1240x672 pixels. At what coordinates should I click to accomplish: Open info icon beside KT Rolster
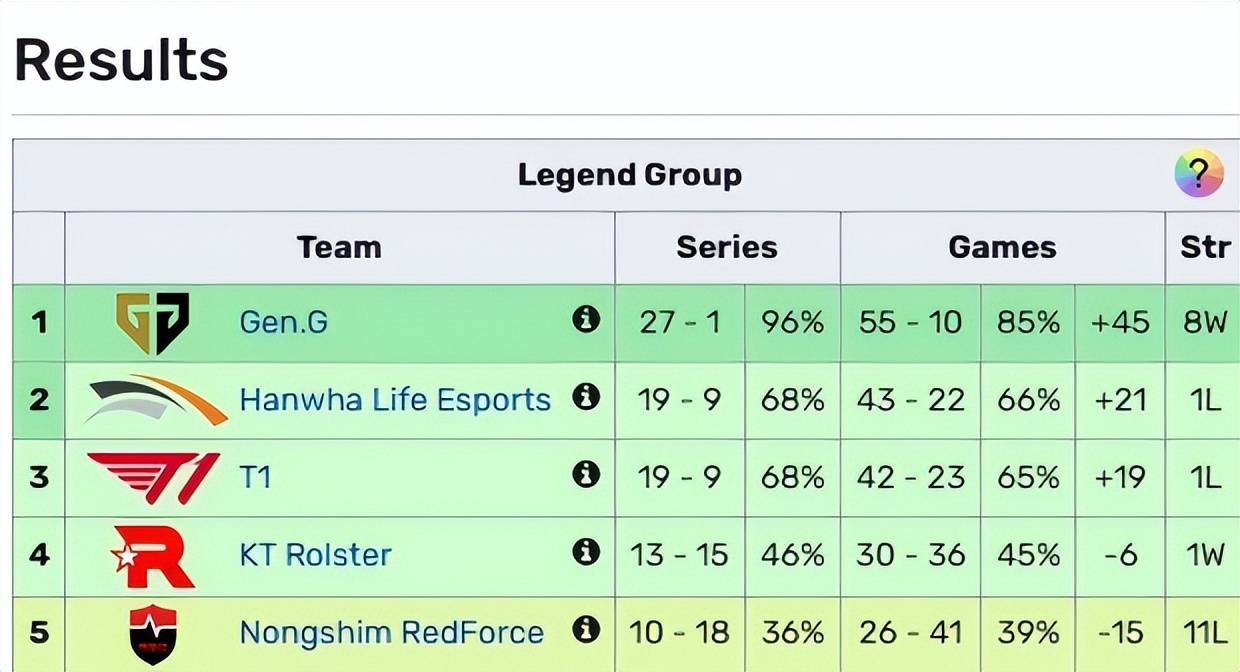(586, 551)
